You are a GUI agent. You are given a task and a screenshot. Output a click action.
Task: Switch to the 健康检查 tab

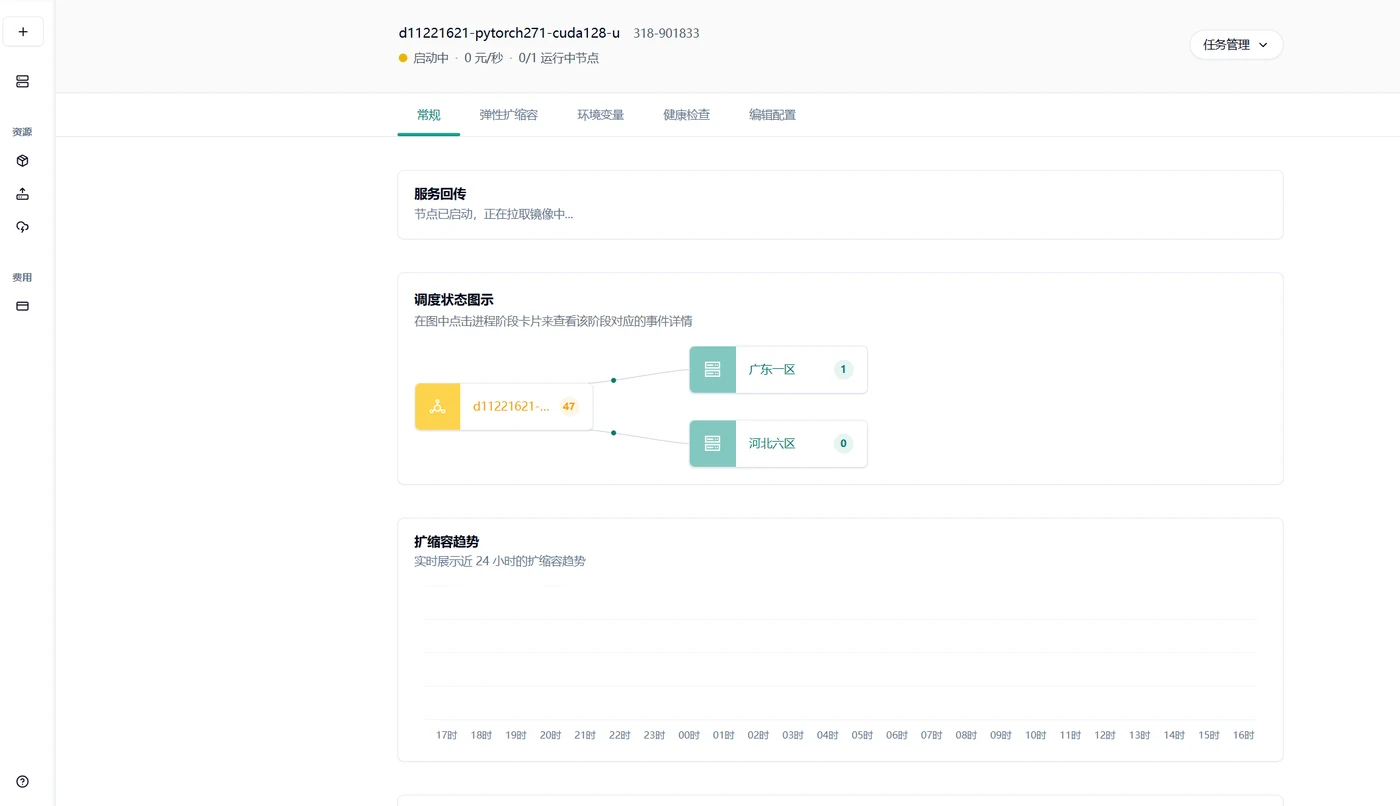[687, 115]
